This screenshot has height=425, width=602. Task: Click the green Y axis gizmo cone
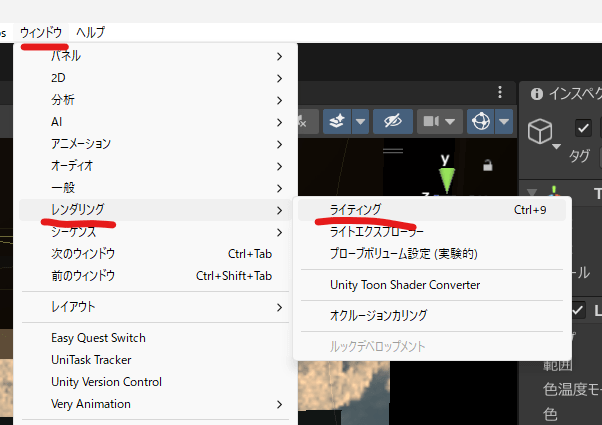[x=446, y=180]
